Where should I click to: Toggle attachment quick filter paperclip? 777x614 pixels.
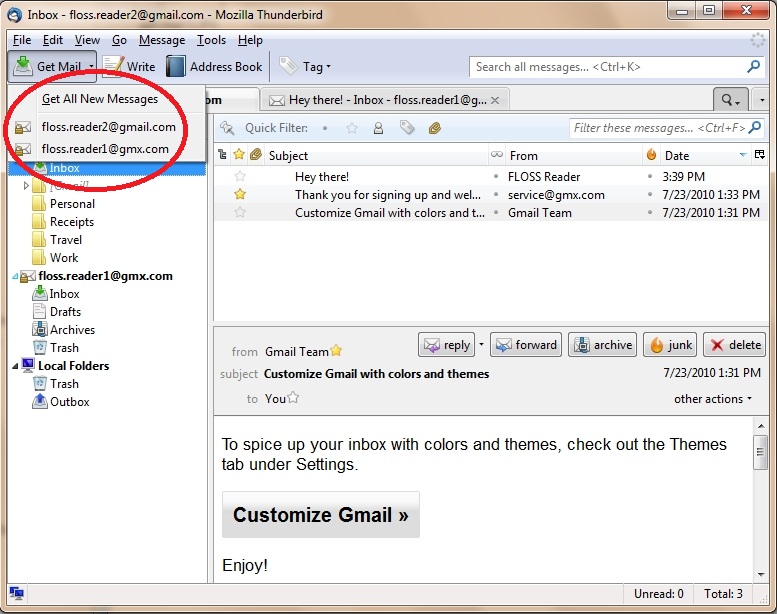pyautogui.click(x=435, y=128)
